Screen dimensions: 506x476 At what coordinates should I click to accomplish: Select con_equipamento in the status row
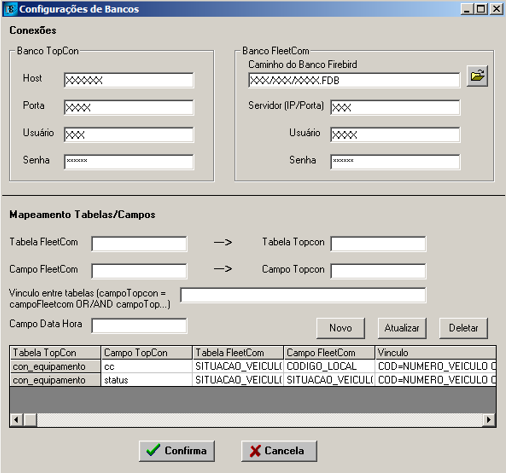coord(55,380)
